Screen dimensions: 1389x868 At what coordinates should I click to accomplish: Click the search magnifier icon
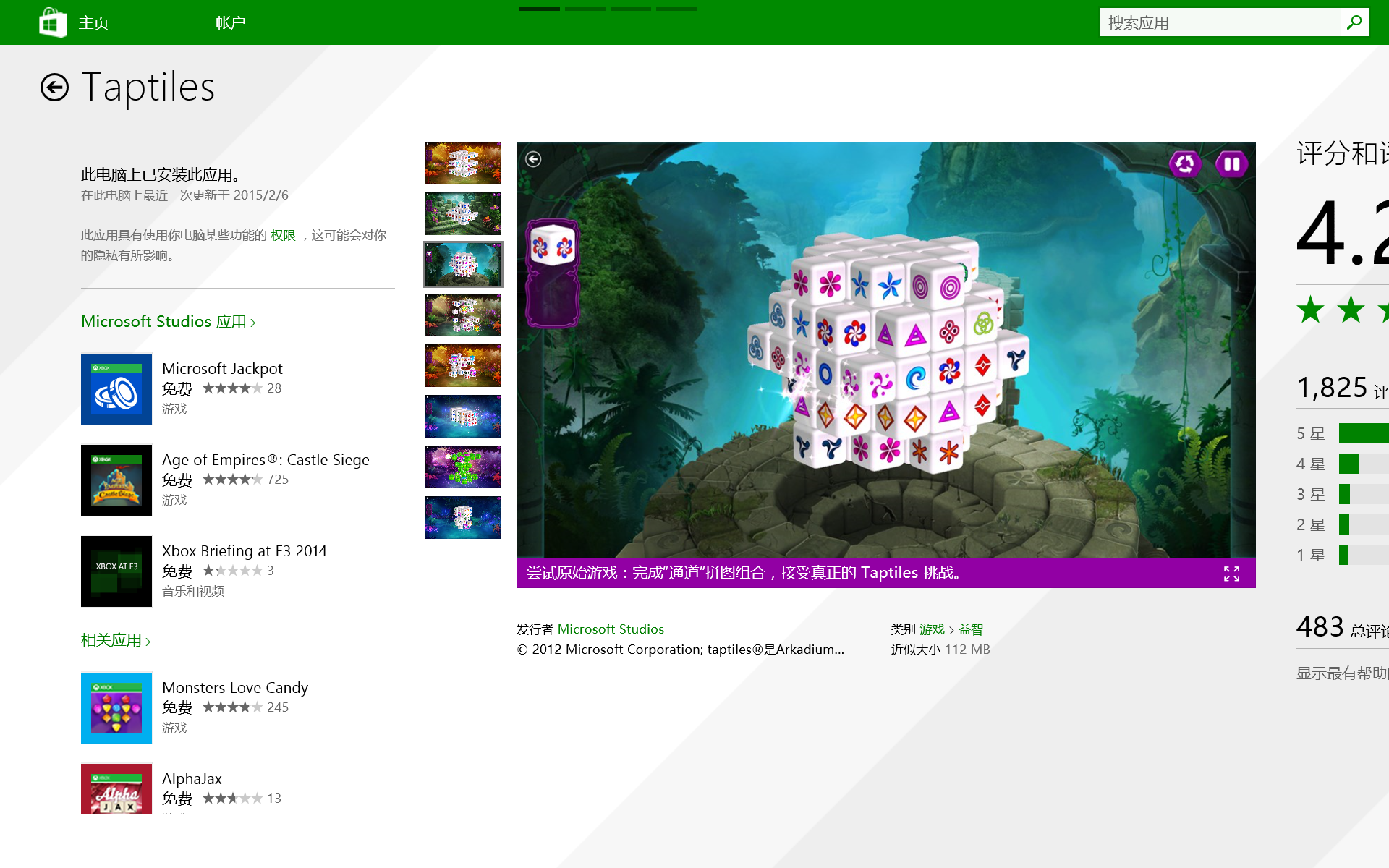(1354, 22)
